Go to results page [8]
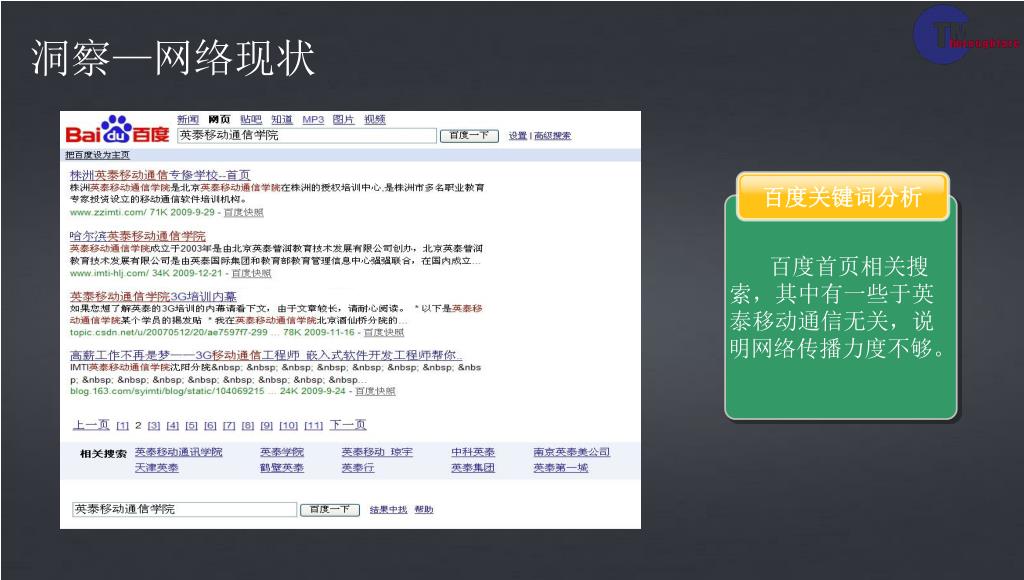This screenshot has height=580, width=1024. tap(248, 426)
